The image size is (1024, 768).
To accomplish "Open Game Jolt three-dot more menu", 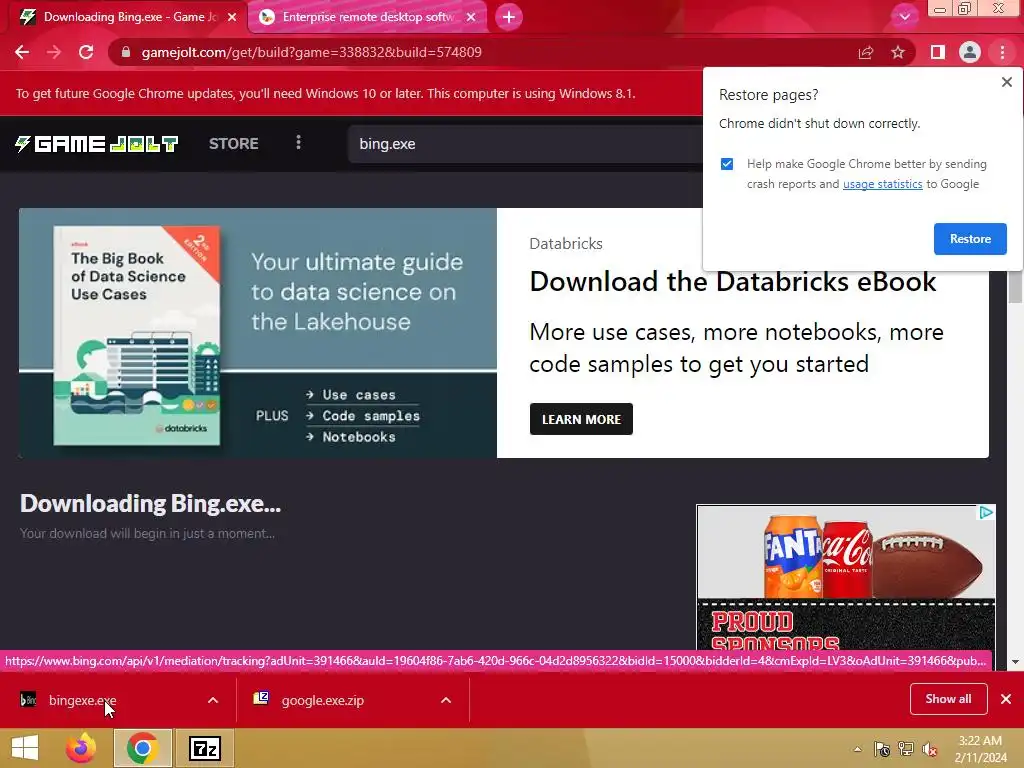I will [x=298, y=142].
